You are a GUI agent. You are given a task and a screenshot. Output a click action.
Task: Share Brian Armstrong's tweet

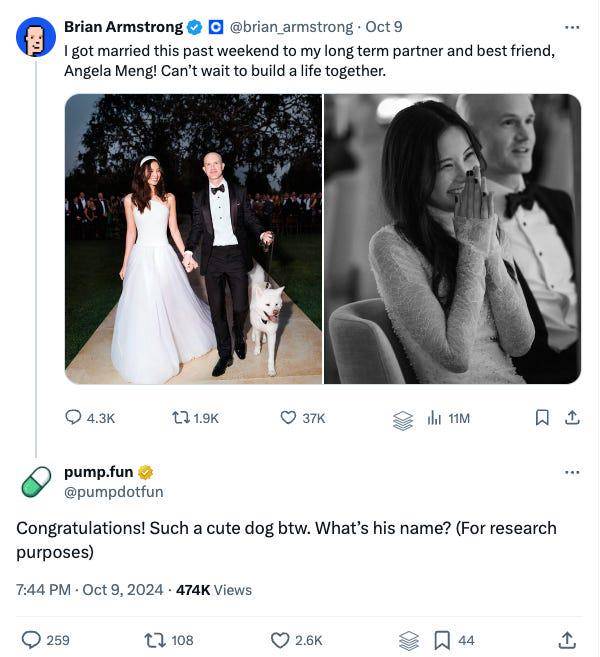point(573,418)
